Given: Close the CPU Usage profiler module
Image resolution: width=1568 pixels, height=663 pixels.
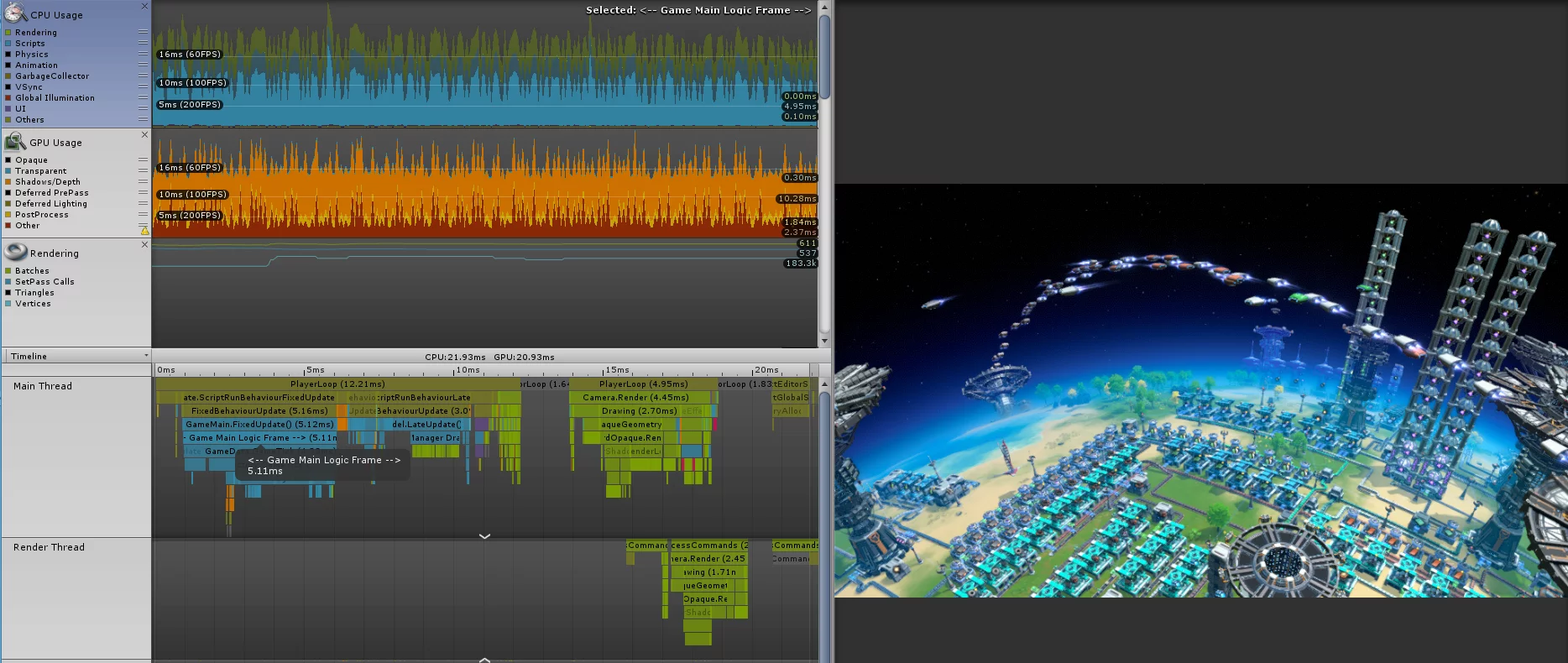Looking at the screenshot, I should tap(144, 6).
